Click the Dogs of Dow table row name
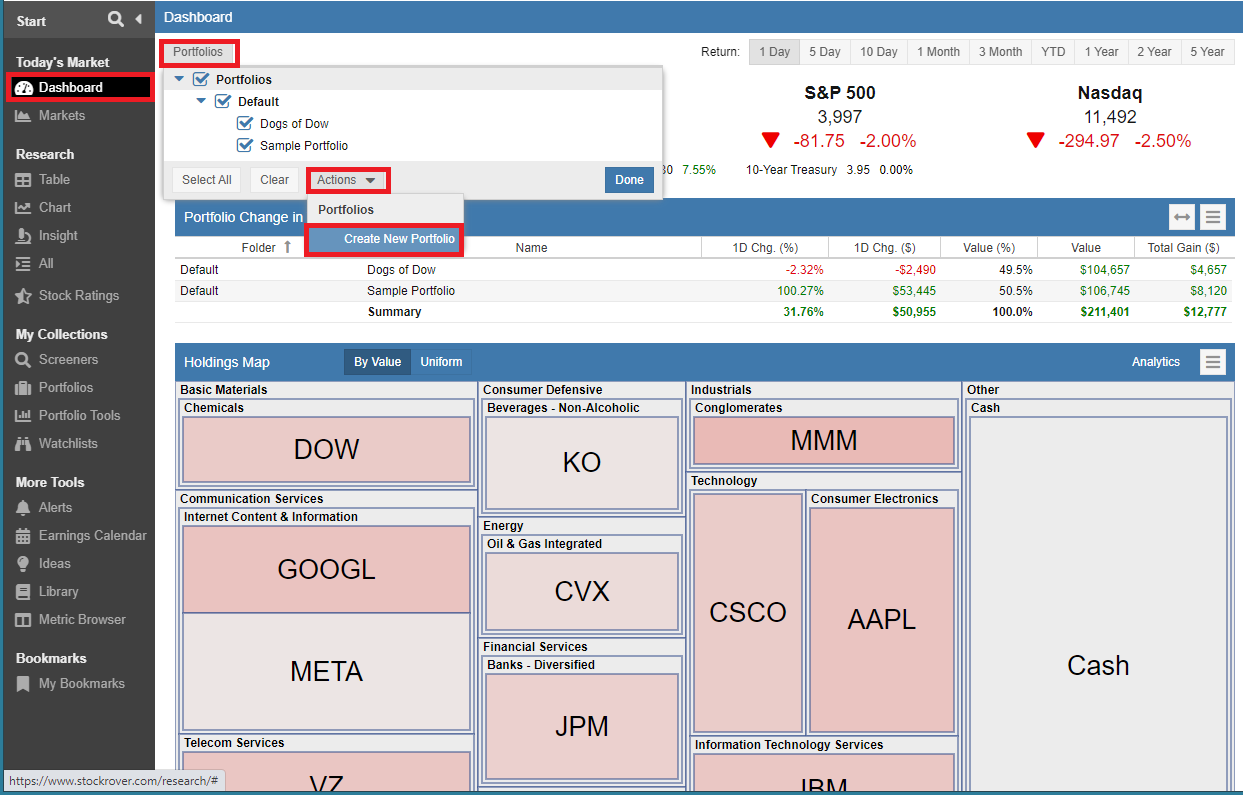 402,270
